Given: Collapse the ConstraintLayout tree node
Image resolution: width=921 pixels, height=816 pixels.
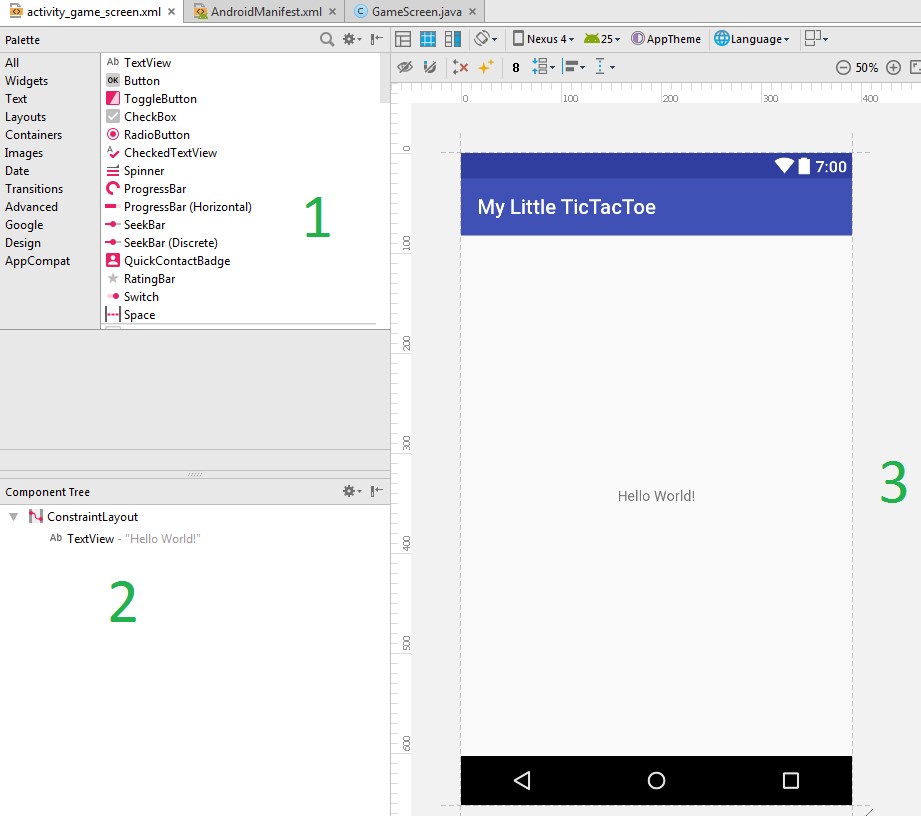Looking at the screenshot, I should pos(13,517).
